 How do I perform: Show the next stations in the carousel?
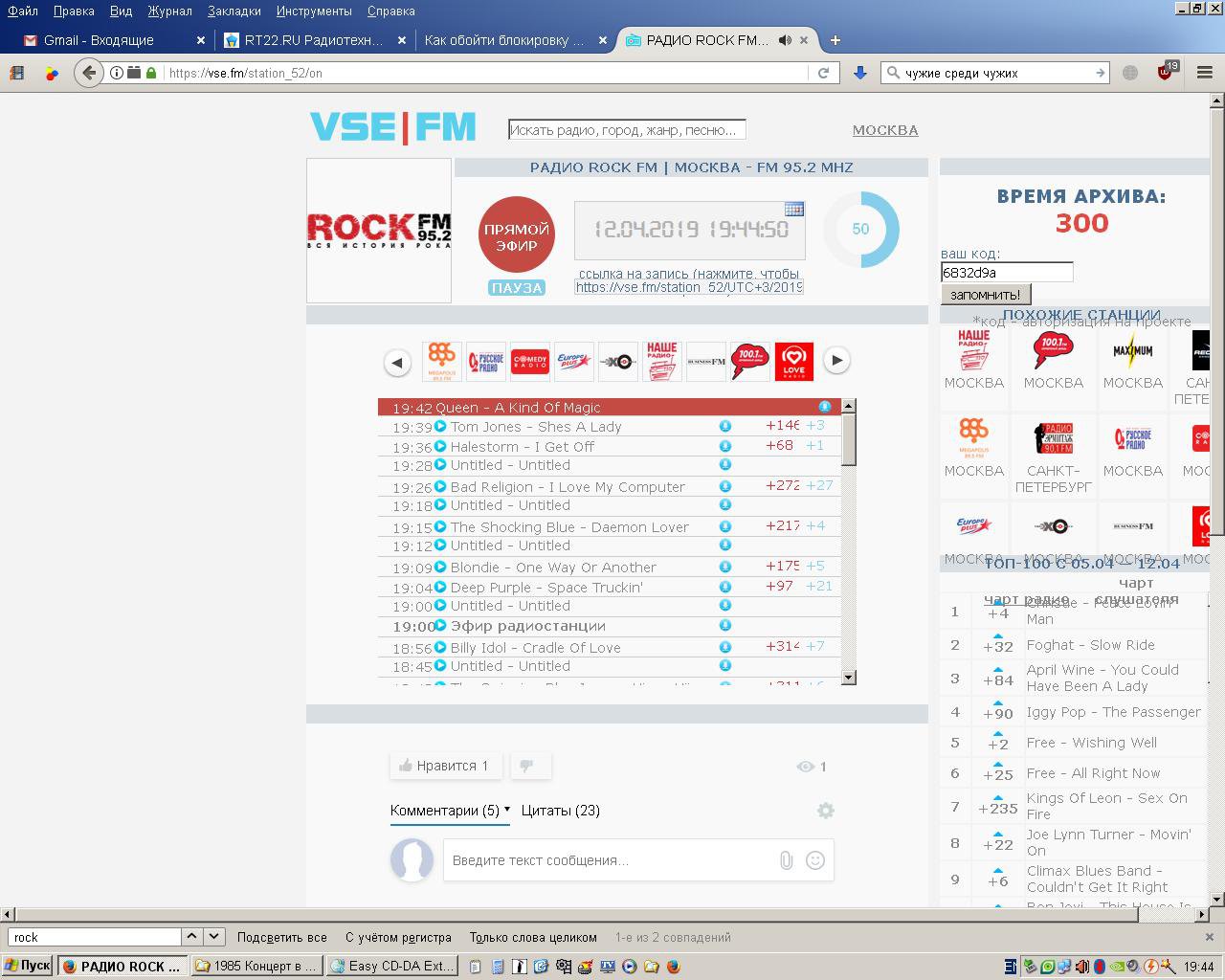click(x=836, y=361)
